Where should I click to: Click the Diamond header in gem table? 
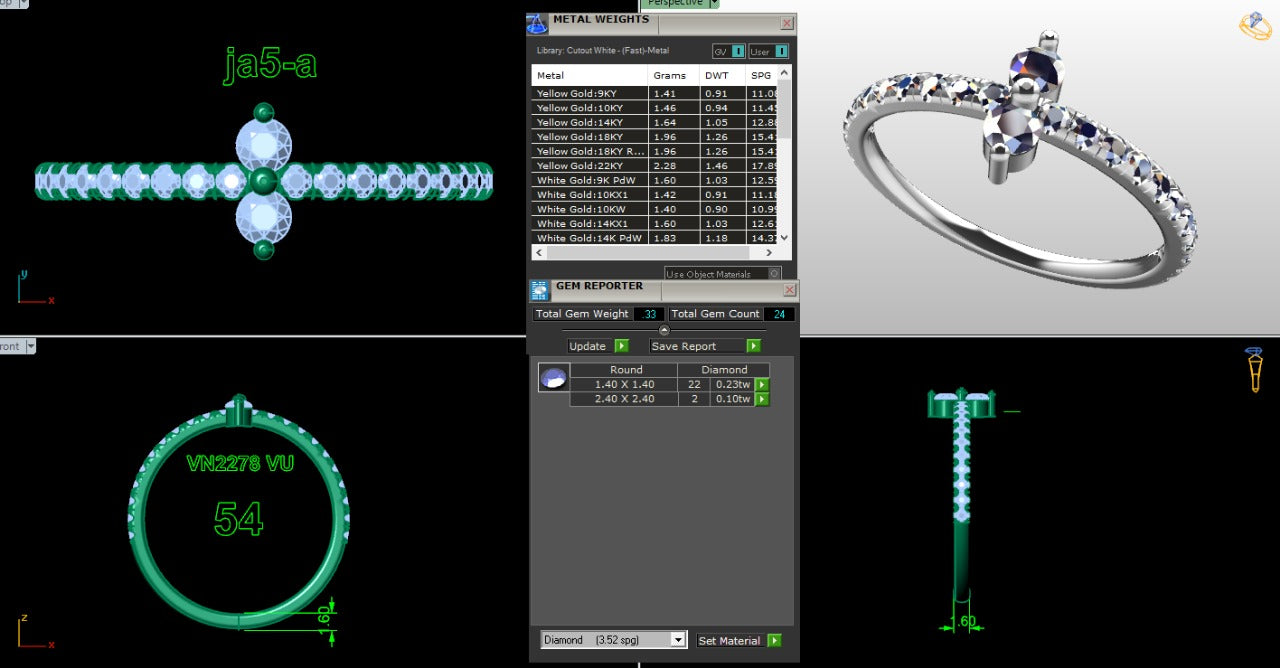point(725,370)
